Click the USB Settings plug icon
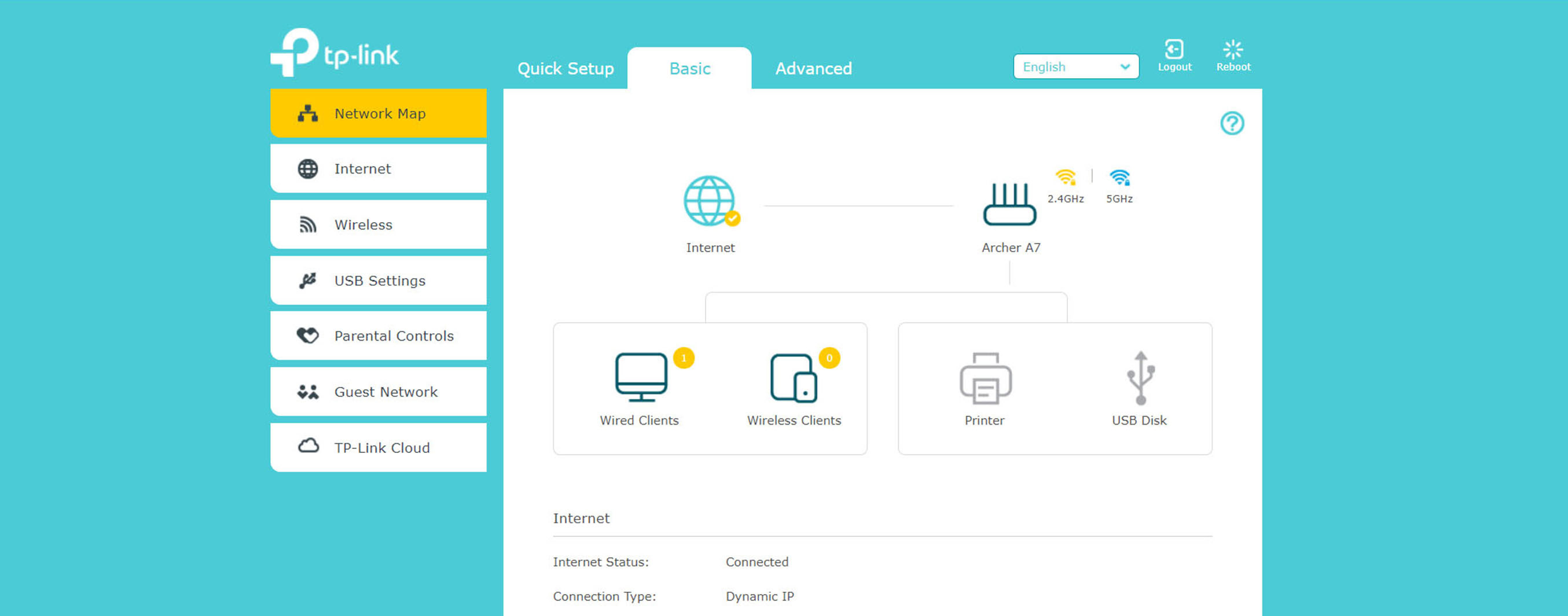The height and width of the screenshot is (616, 1568). point(307,281)
